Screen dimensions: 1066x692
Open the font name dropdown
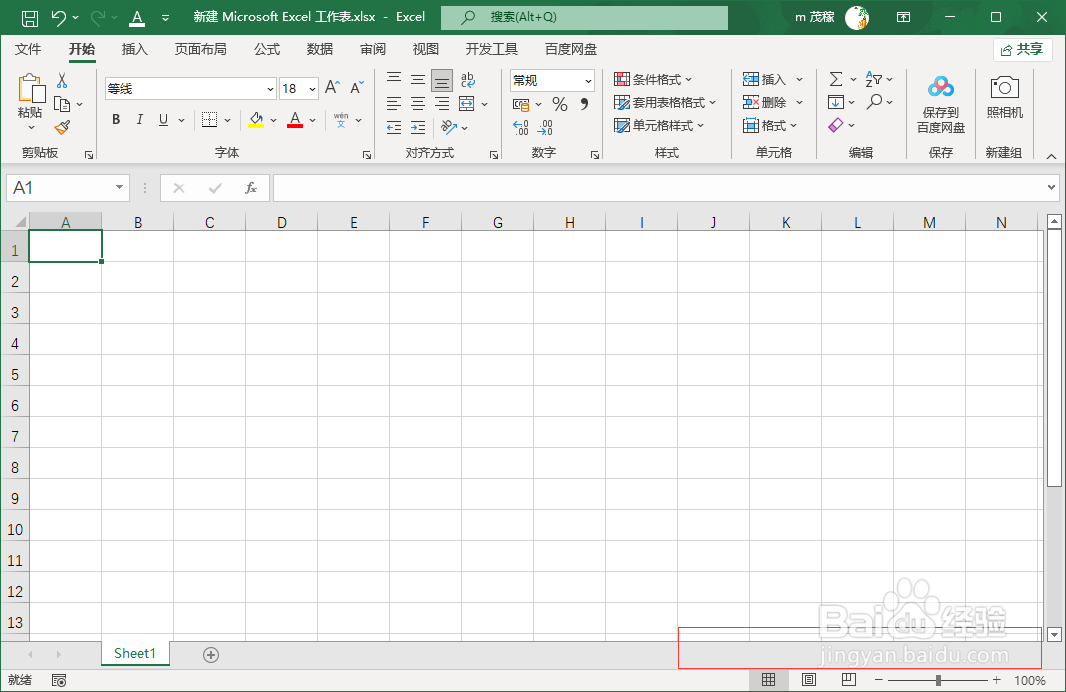click(x=270, y=89)
